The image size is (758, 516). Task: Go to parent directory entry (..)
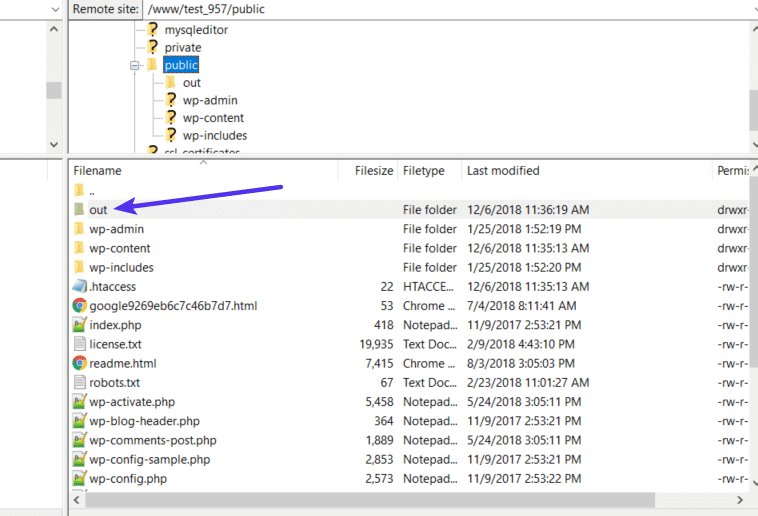tap(91, 190)
